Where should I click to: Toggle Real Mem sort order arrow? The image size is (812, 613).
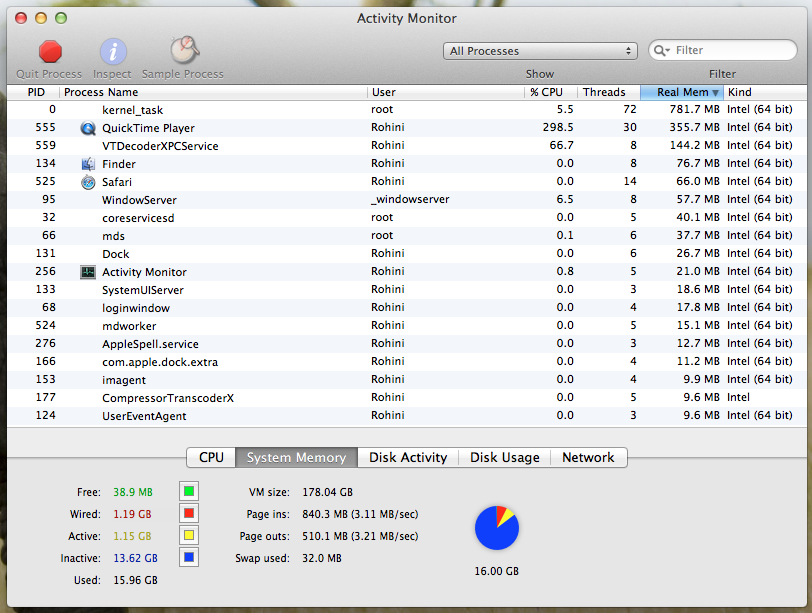[715, 93]
